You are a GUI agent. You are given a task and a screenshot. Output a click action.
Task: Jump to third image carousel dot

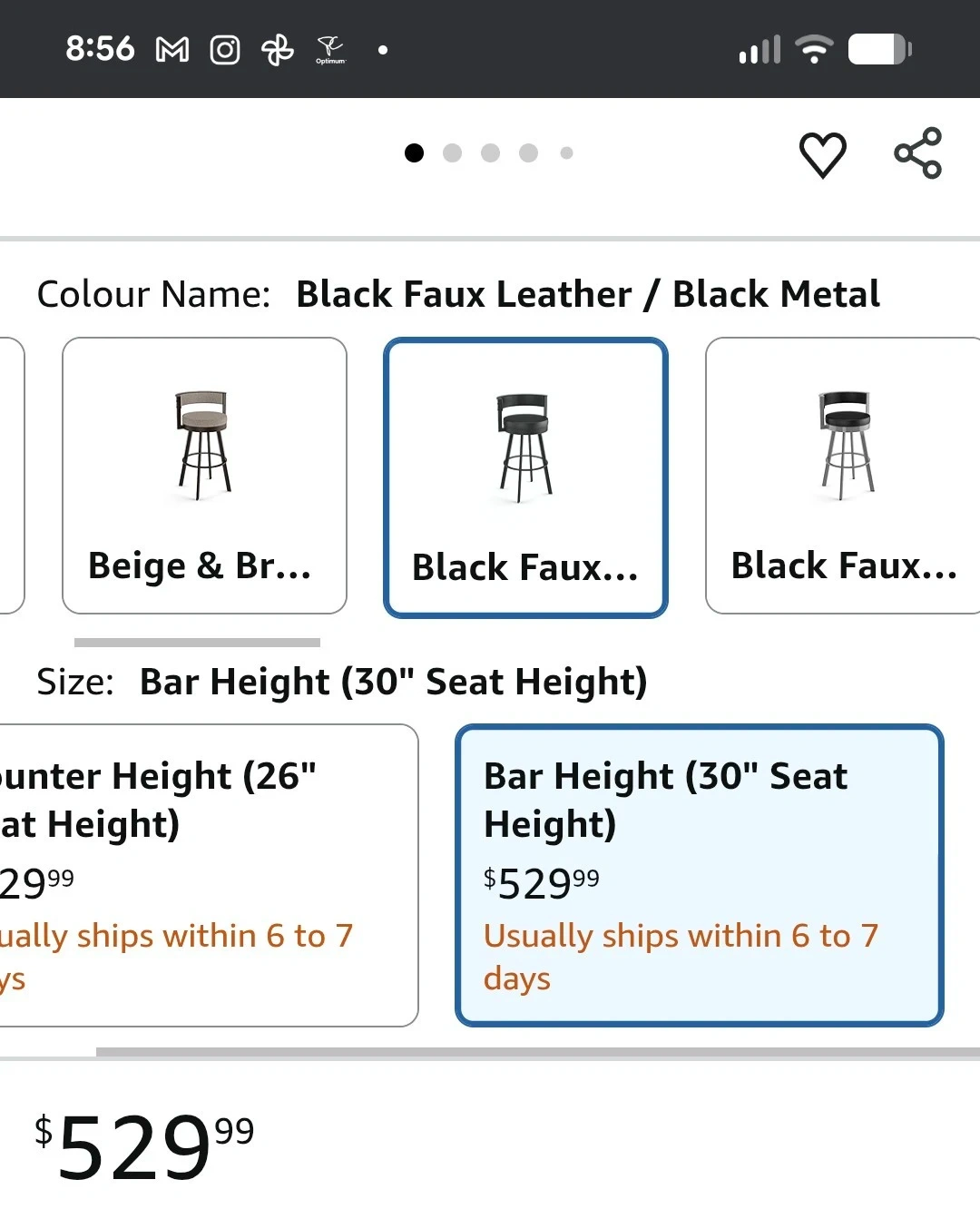click(x=490, y=153)
